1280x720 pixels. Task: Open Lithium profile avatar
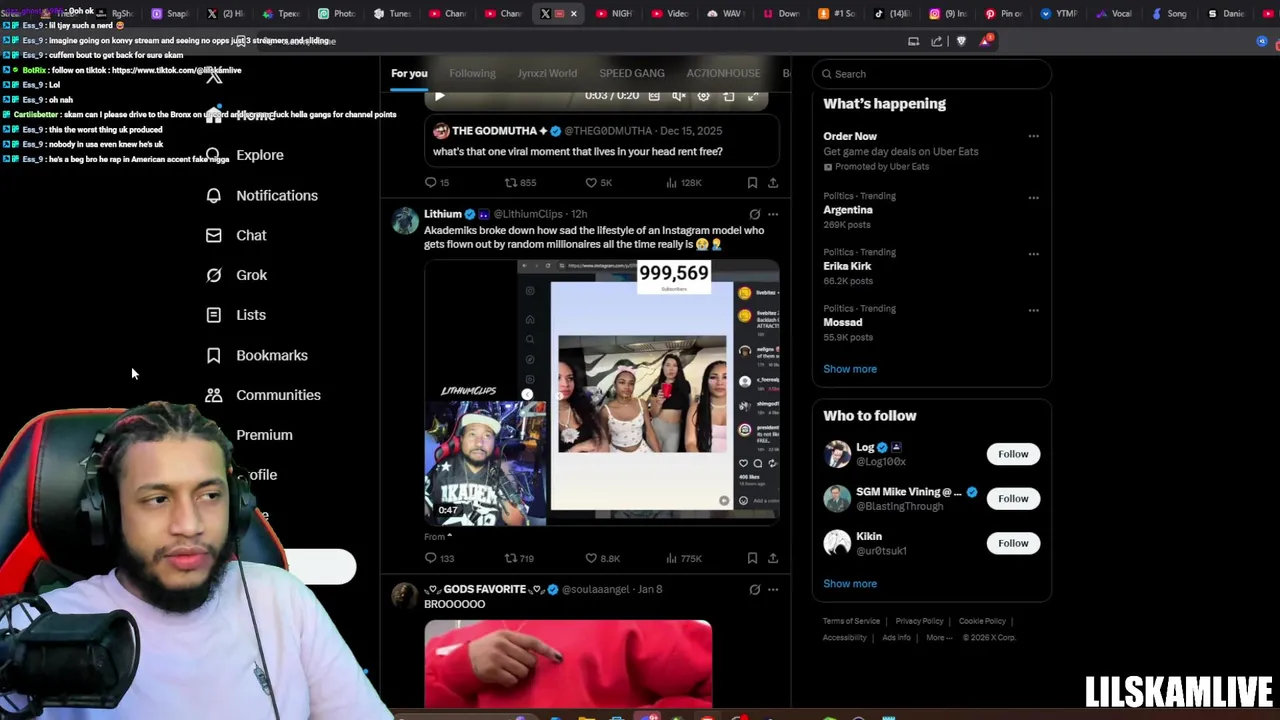pos(405,221)
